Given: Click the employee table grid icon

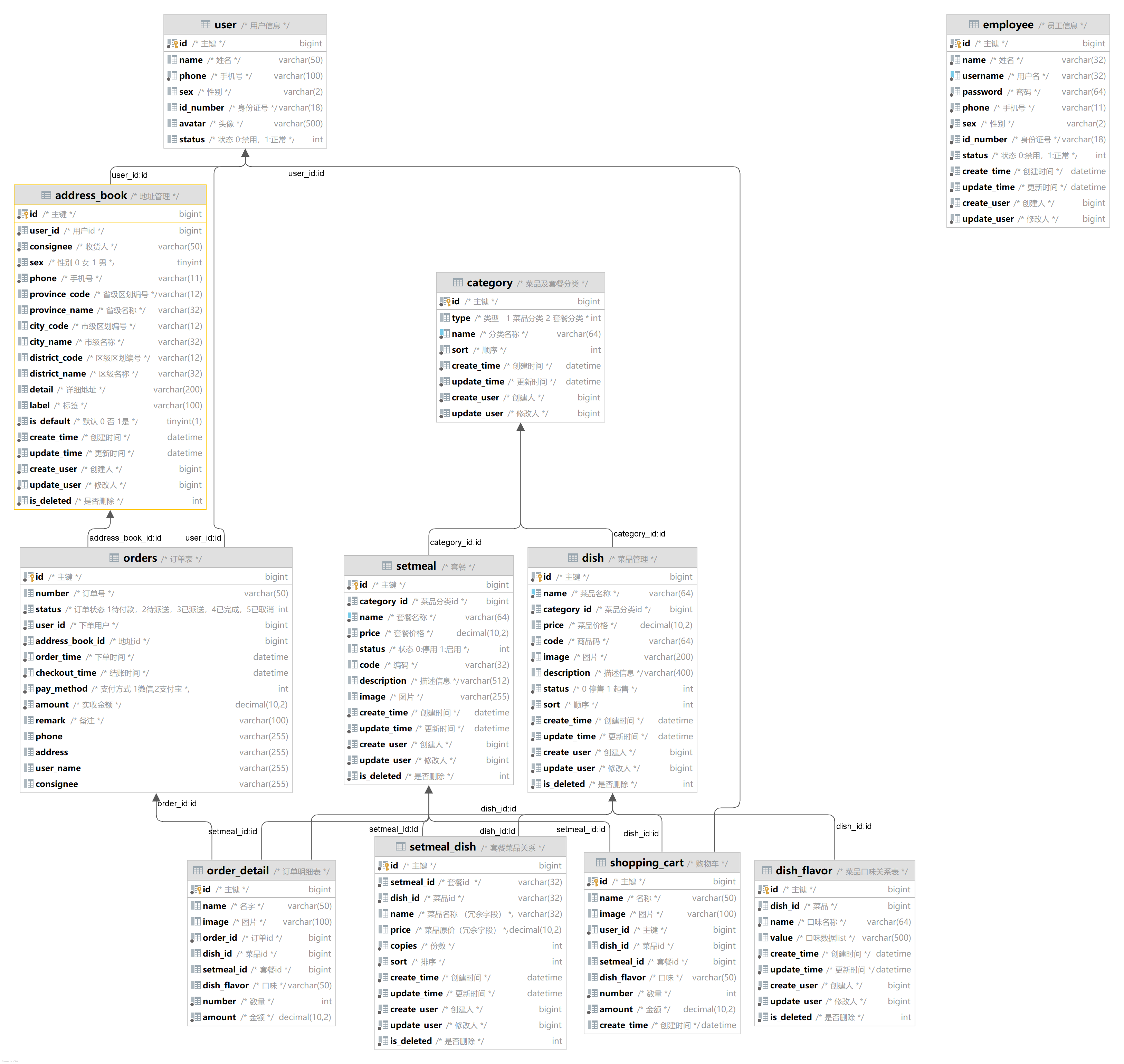Looking at the screenshot, I should click(x=974, y=25).
